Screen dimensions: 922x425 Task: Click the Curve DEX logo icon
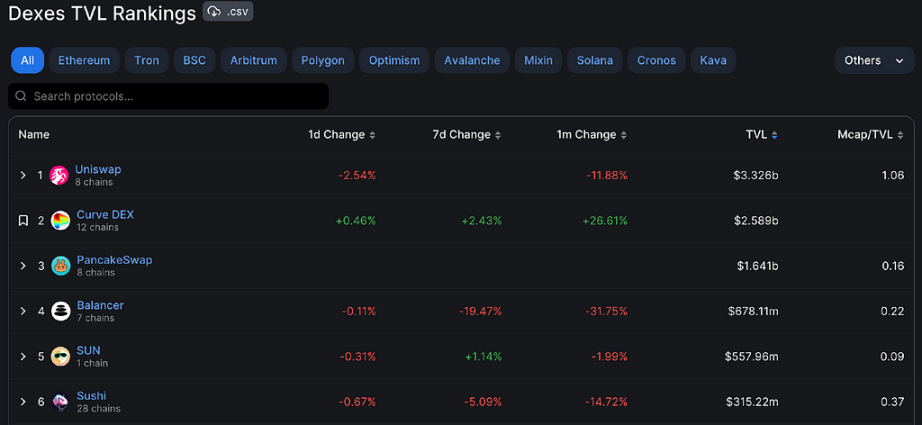coord(60,220)
